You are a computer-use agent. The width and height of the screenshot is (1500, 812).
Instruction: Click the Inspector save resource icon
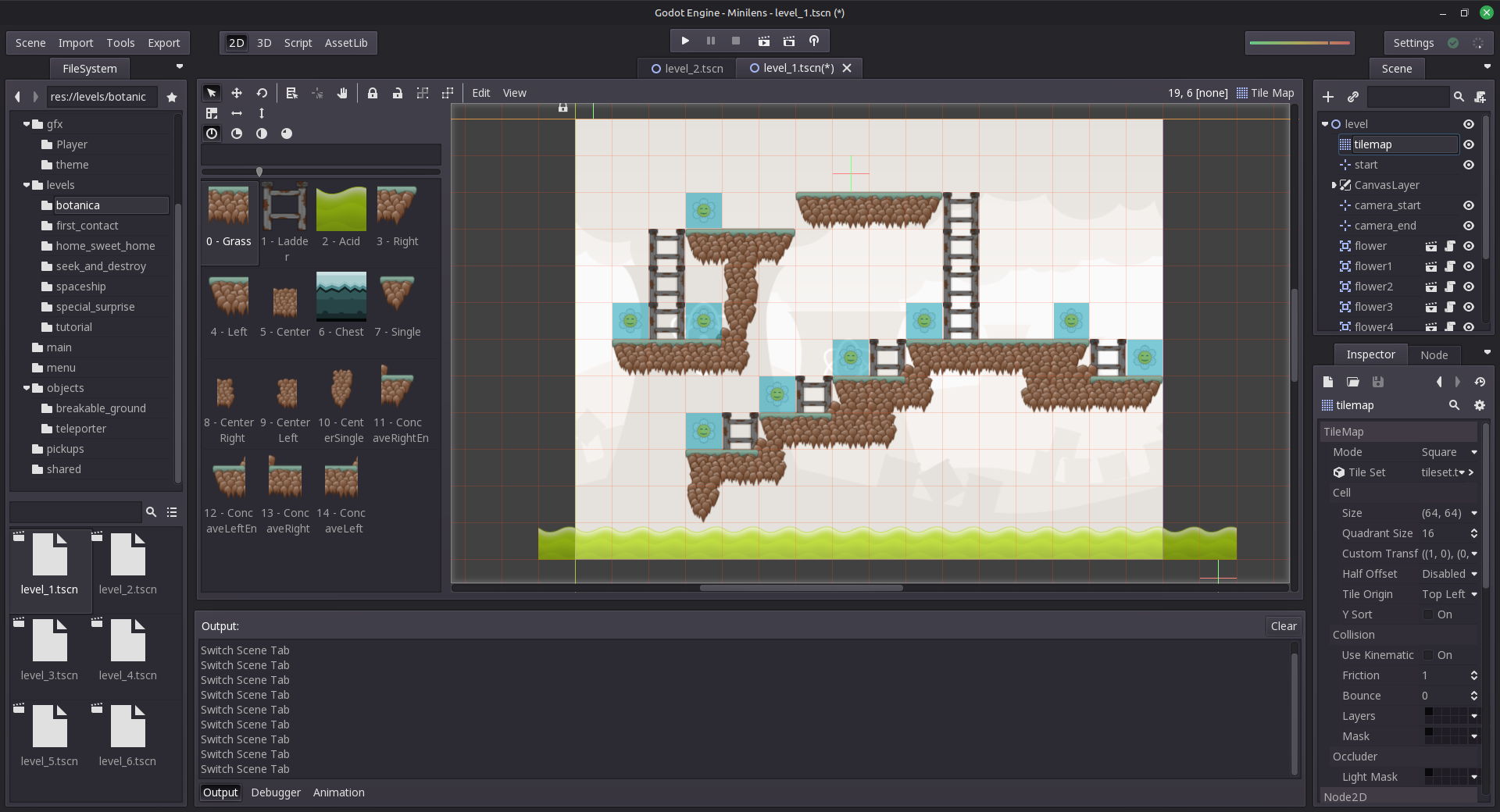(x=1378, y=382)
